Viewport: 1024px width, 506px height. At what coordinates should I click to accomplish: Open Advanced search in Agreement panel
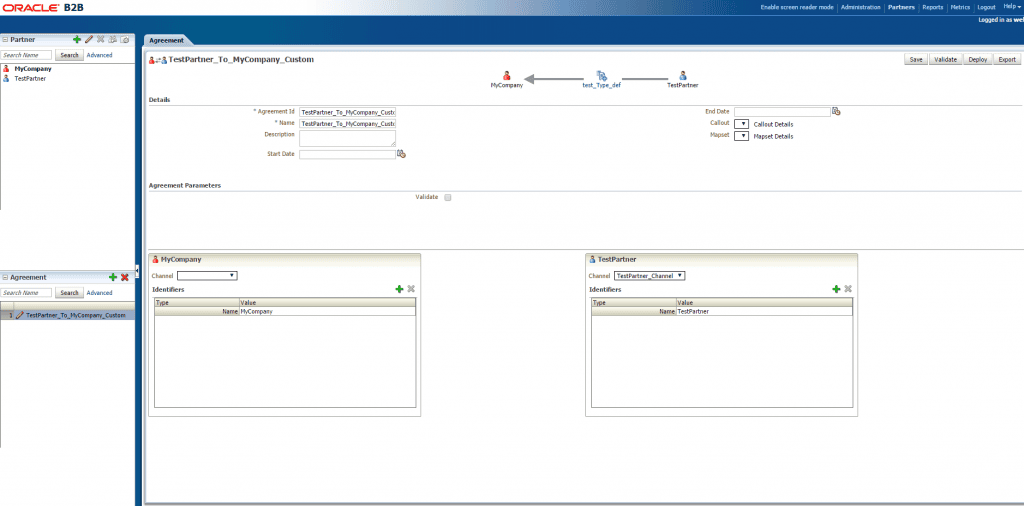[99, 293]
